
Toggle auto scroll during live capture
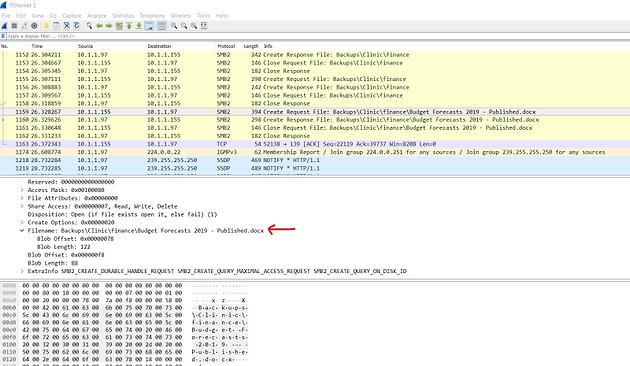point(149,26)
